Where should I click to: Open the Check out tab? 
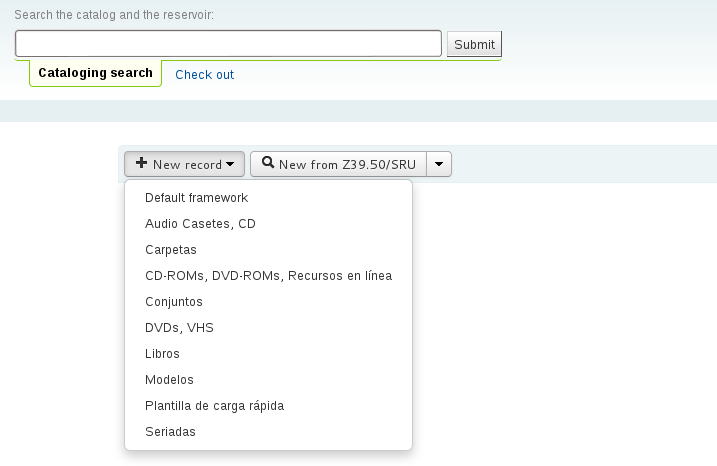[204, 75]
